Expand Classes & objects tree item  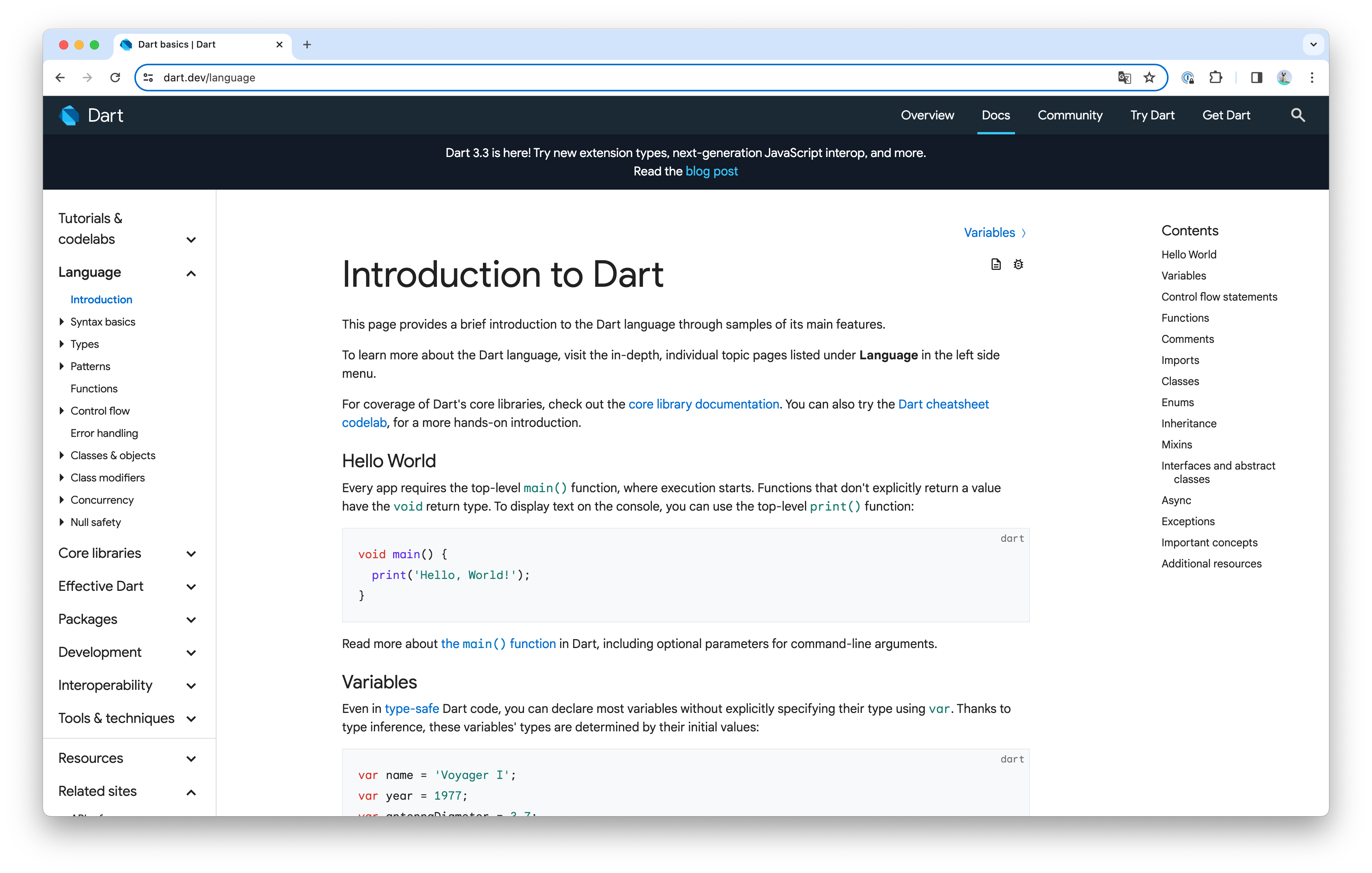point(61,455)
